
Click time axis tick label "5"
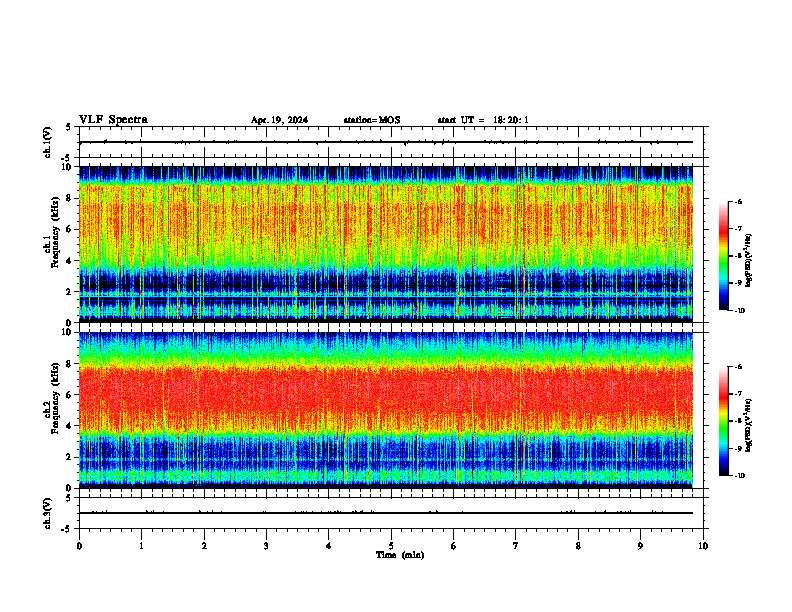tap(391, 546)
